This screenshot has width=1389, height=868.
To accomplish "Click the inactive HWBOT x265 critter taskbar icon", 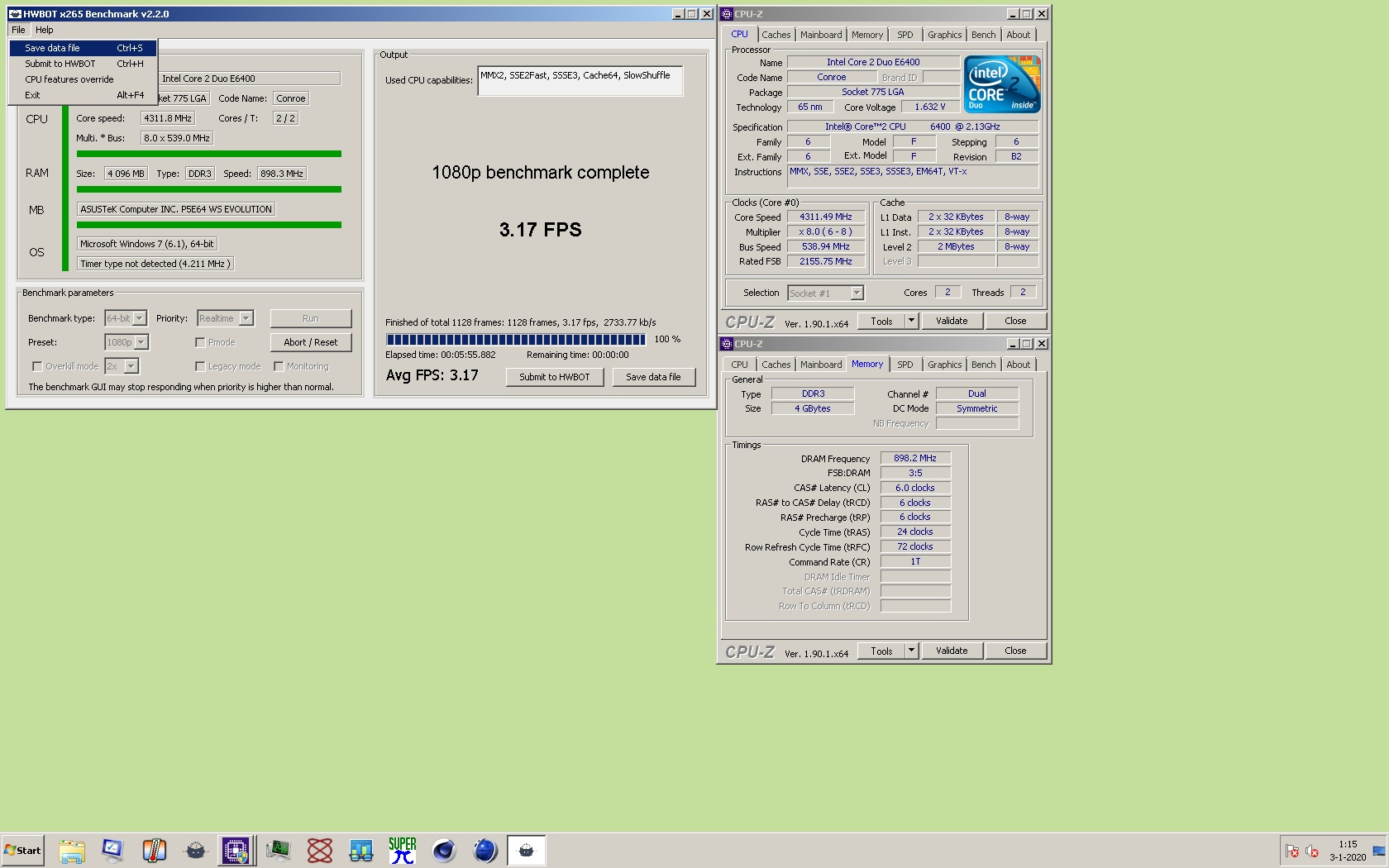I will (x=195, y=851).
